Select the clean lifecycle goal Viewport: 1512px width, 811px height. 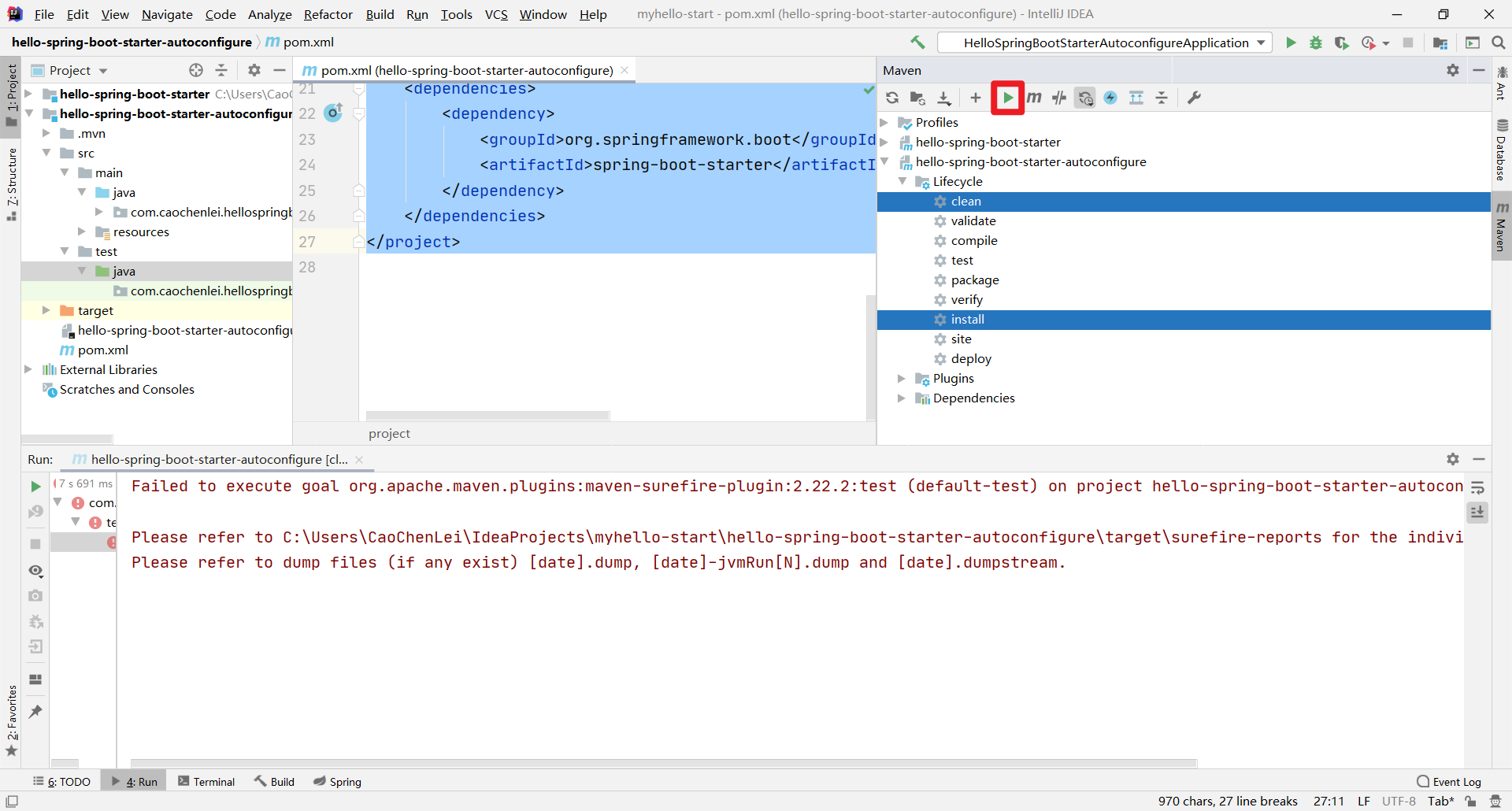tap(1184, 202)
